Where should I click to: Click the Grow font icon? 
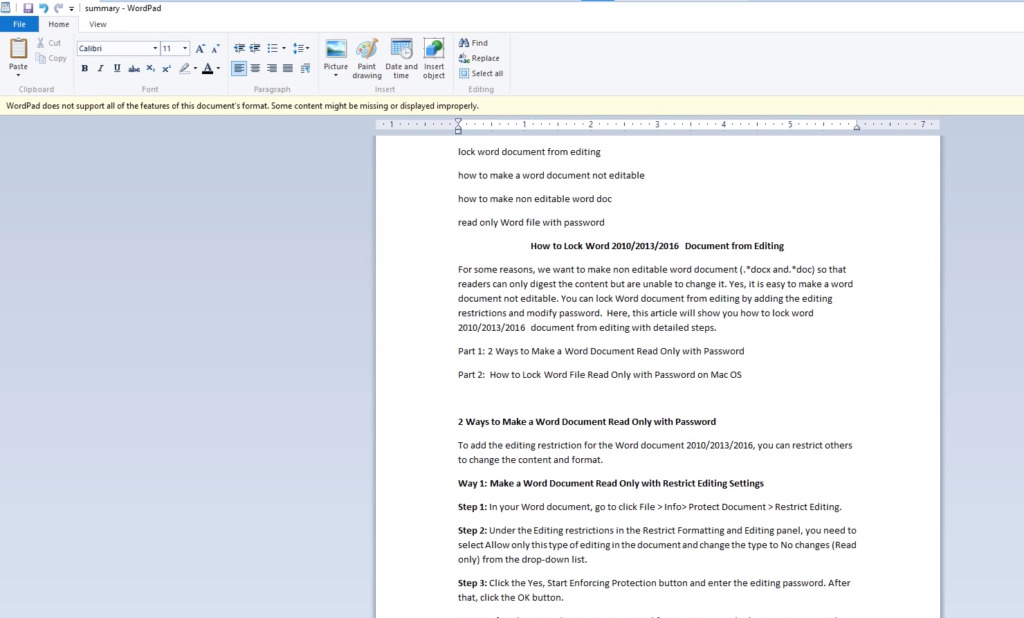pyautogui.click(x=200, y=48)
